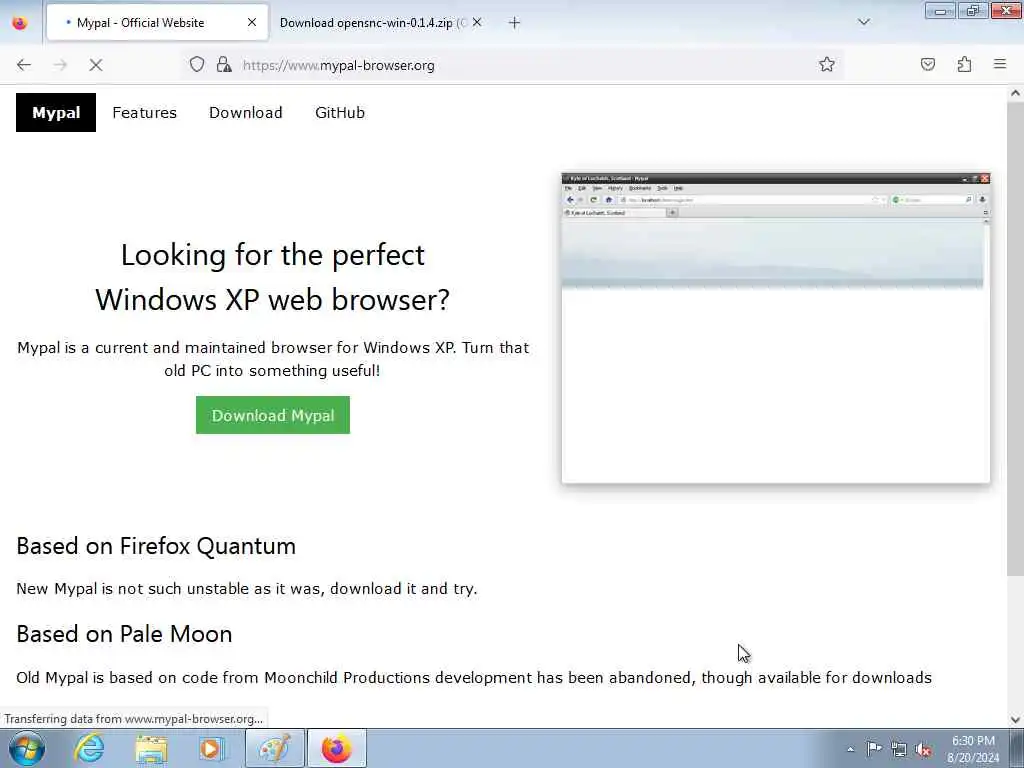Expand the list all tabs chevron
Image resolution: width=1024 pixels, height=768 pixels.
864,22
